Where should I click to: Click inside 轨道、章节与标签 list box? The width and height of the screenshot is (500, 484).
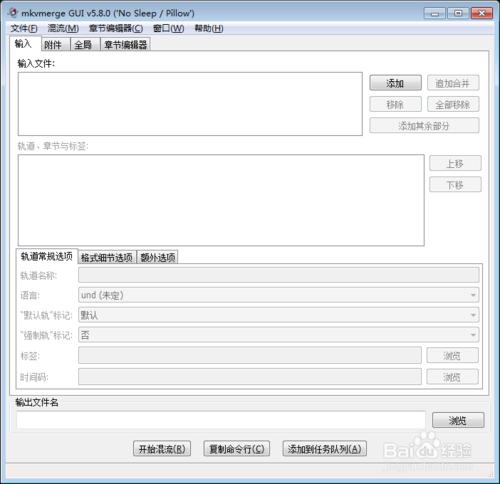221,200
